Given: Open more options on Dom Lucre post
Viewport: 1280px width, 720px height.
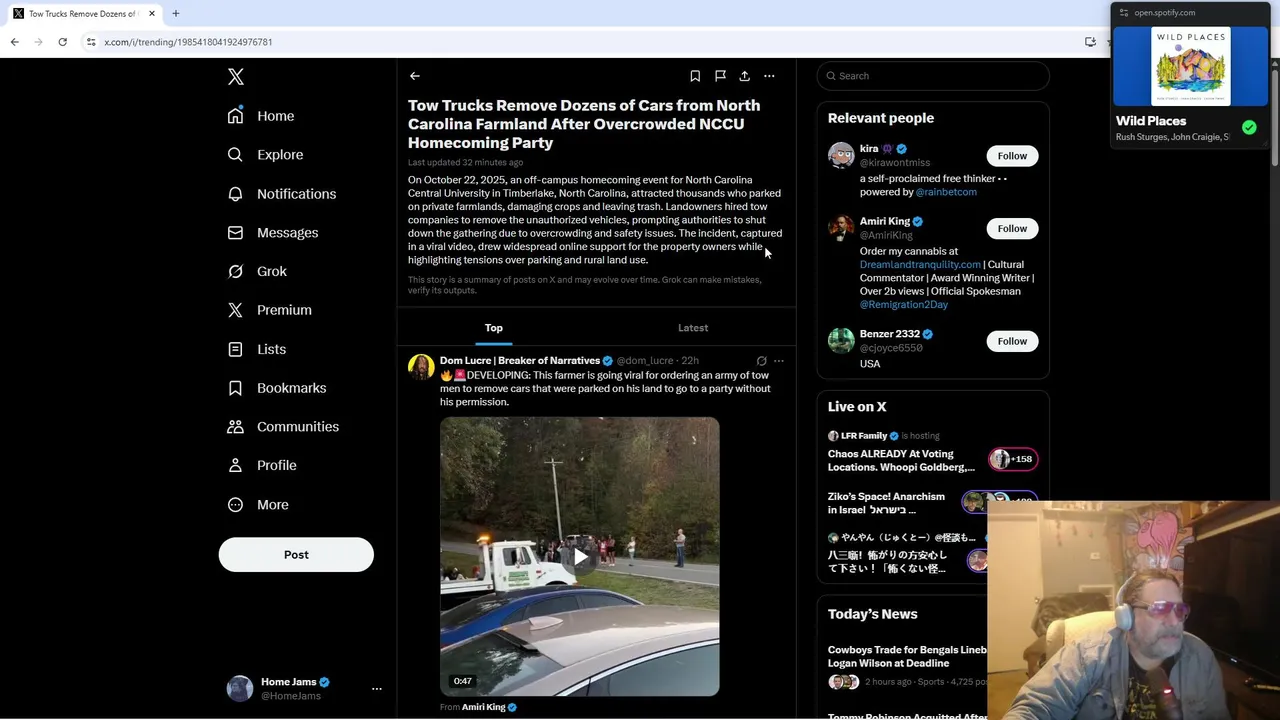Looking at the screenshot, I should pyautogui.click(x=779, y=361).
